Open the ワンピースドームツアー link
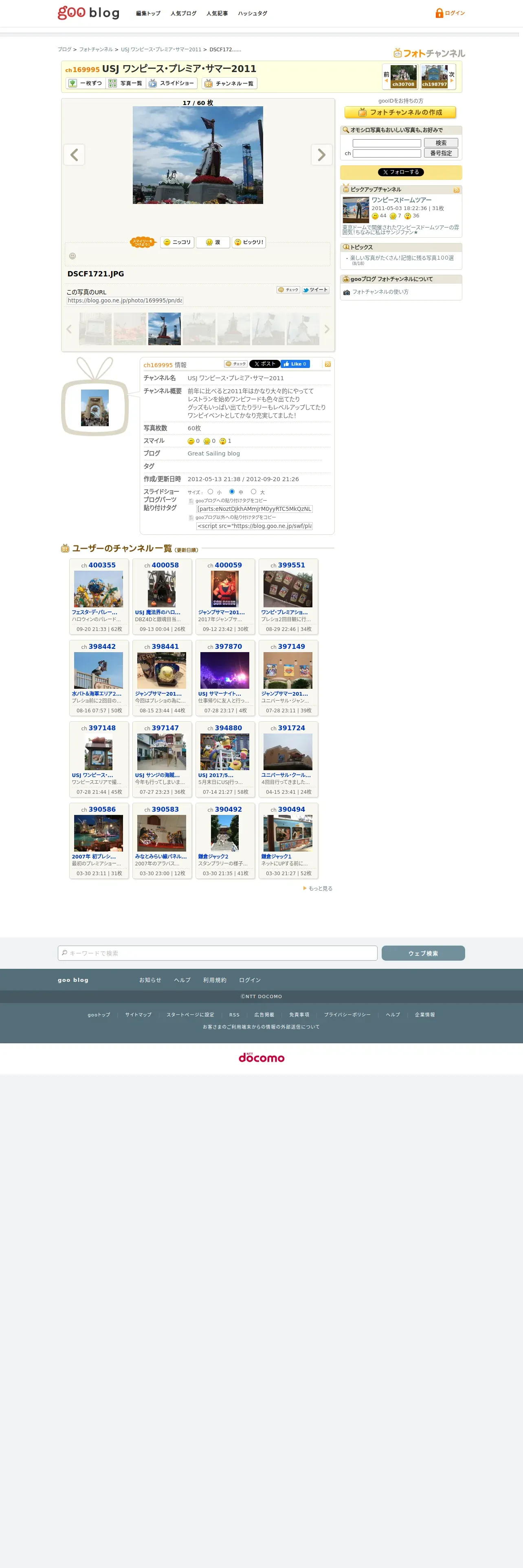The width and height of the screenshot is (523, 1568). click(401, 199)
